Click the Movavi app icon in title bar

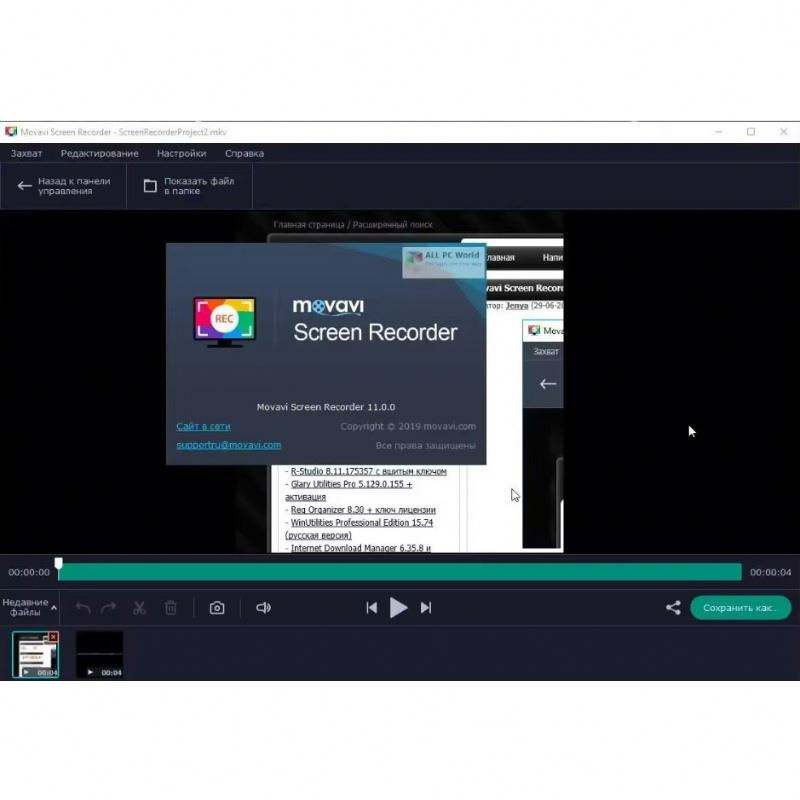11,132
